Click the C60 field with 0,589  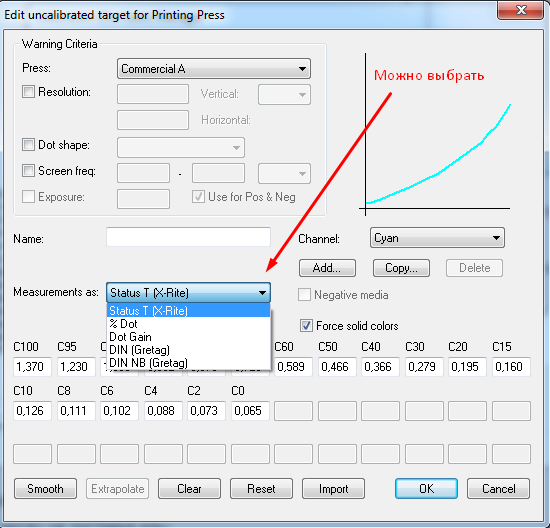[x=293, y=367]
